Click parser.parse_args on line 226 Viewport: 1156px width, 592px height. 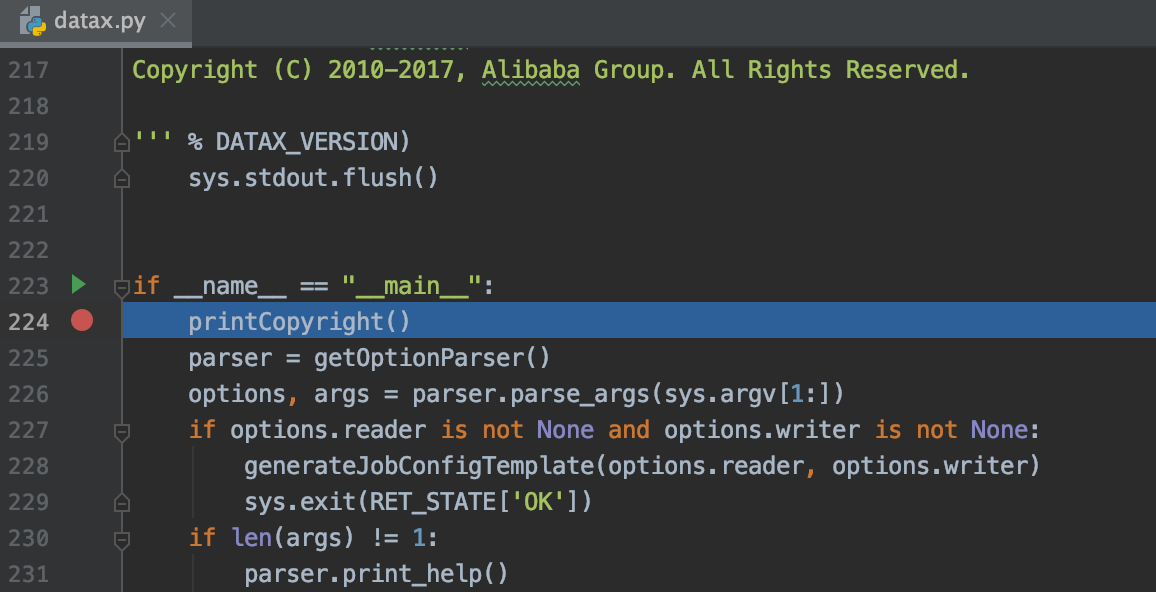[530, 394]
